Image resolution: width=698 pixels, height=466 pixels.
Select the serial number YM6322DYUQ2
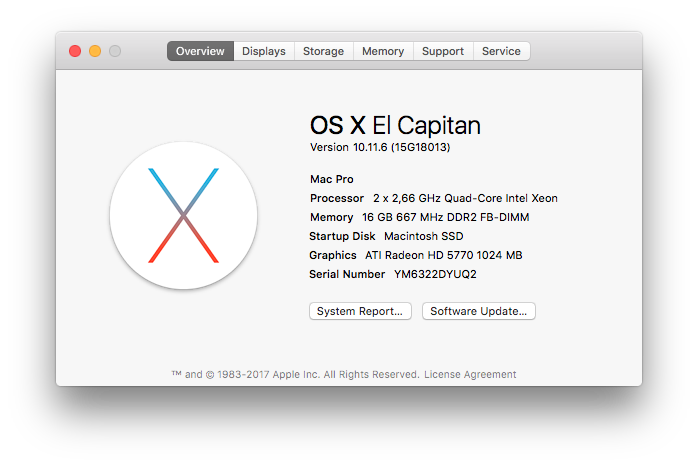click(x=435, y=274)
